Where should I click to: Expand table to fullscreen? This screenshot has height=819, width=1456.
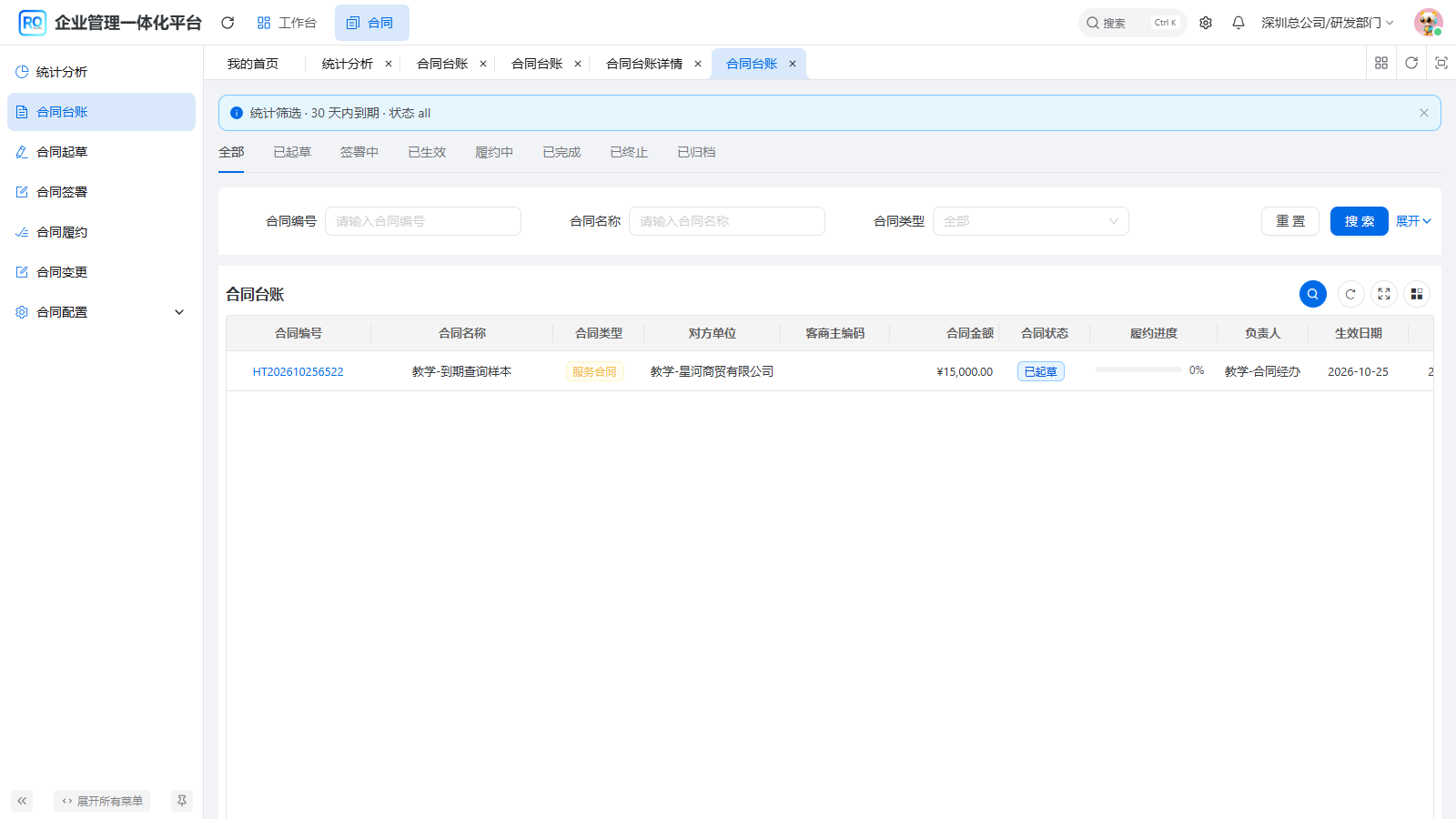pyautogui.click(x=1384, y=294)
